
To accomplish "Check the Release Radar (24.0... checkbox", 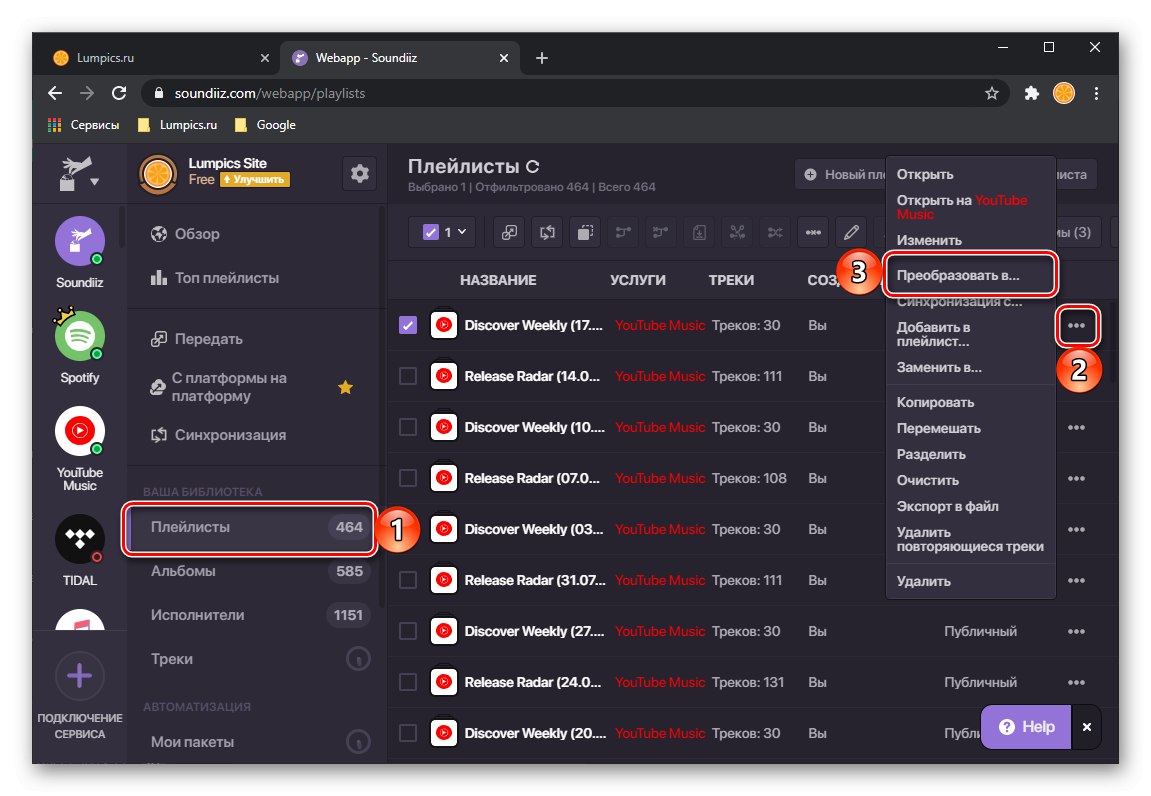I will pyautogui.click(x=408, y=682).
